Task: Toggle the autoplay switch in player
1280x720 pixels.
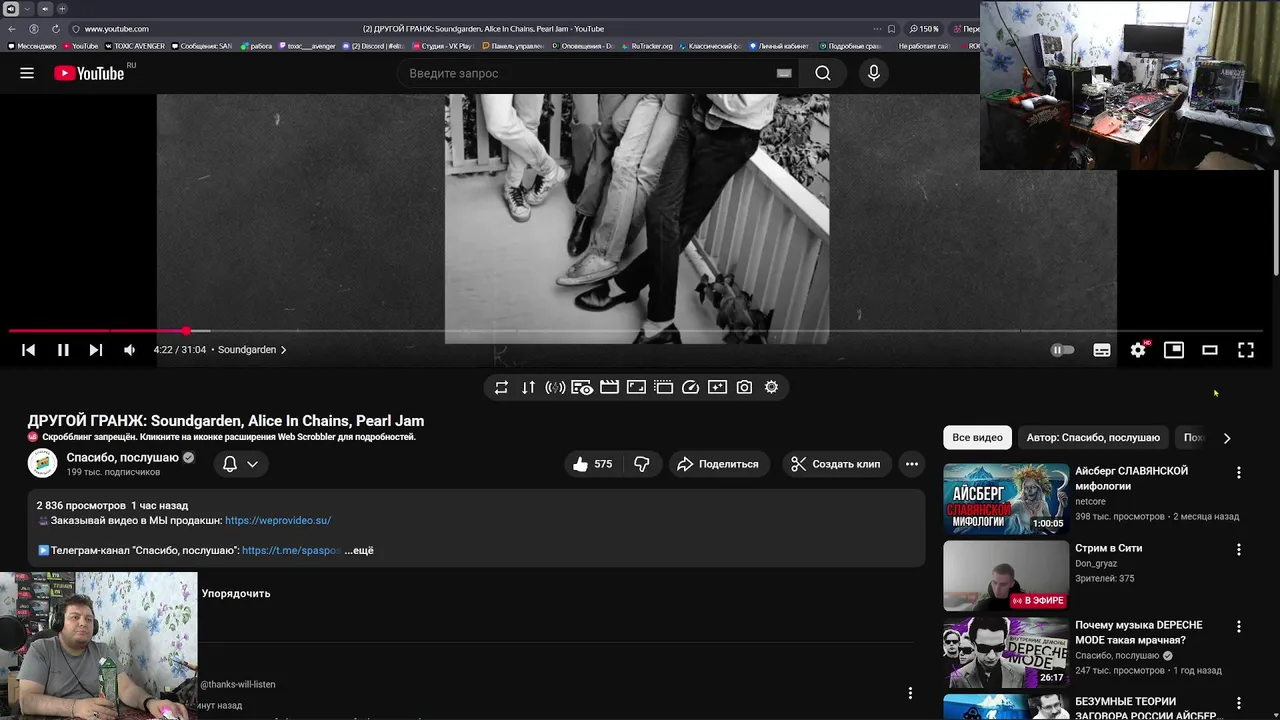Action: point(1062,350)
